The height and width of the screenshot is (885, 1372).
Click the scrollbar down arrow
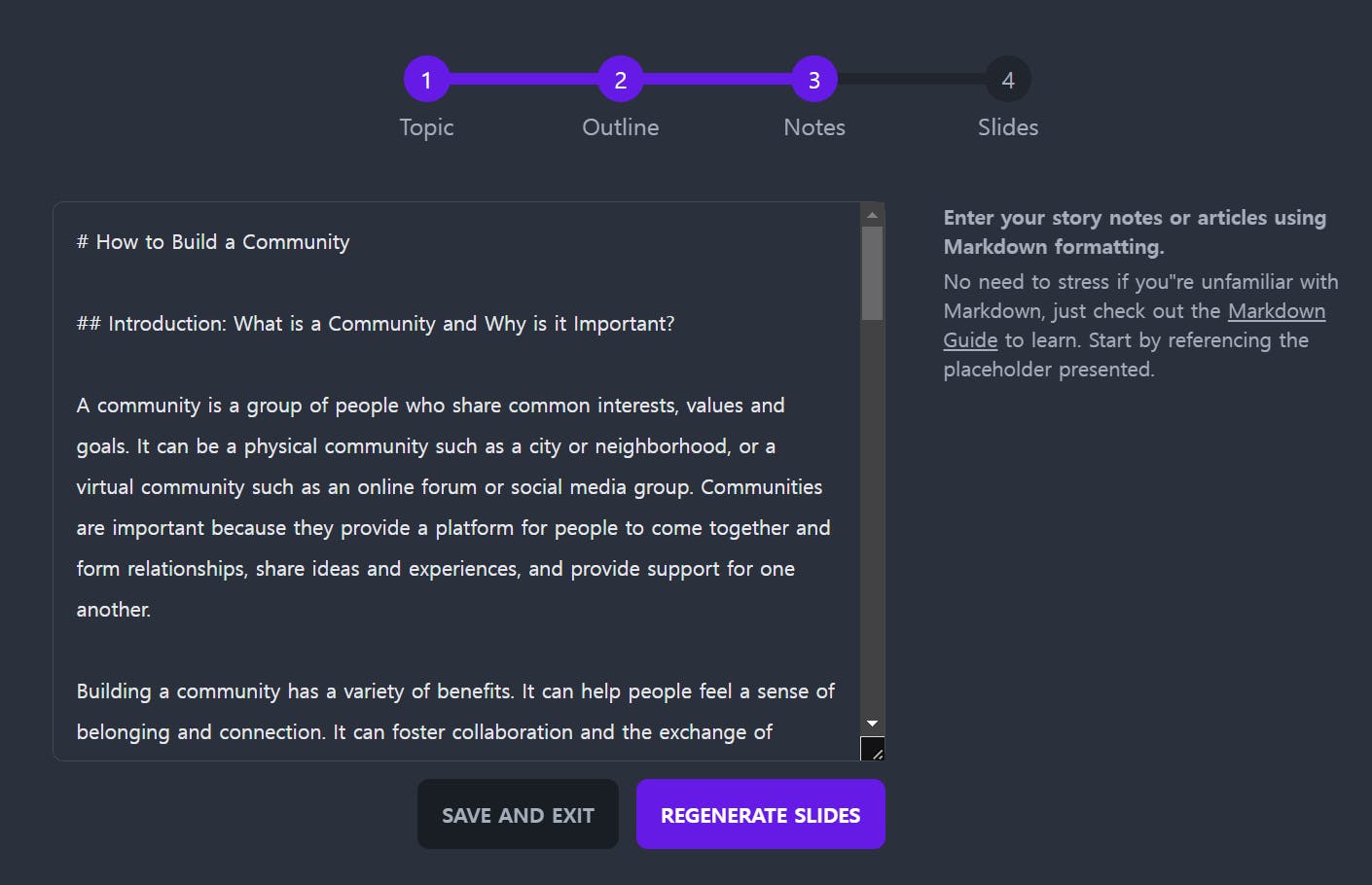[x=872, y=724]
